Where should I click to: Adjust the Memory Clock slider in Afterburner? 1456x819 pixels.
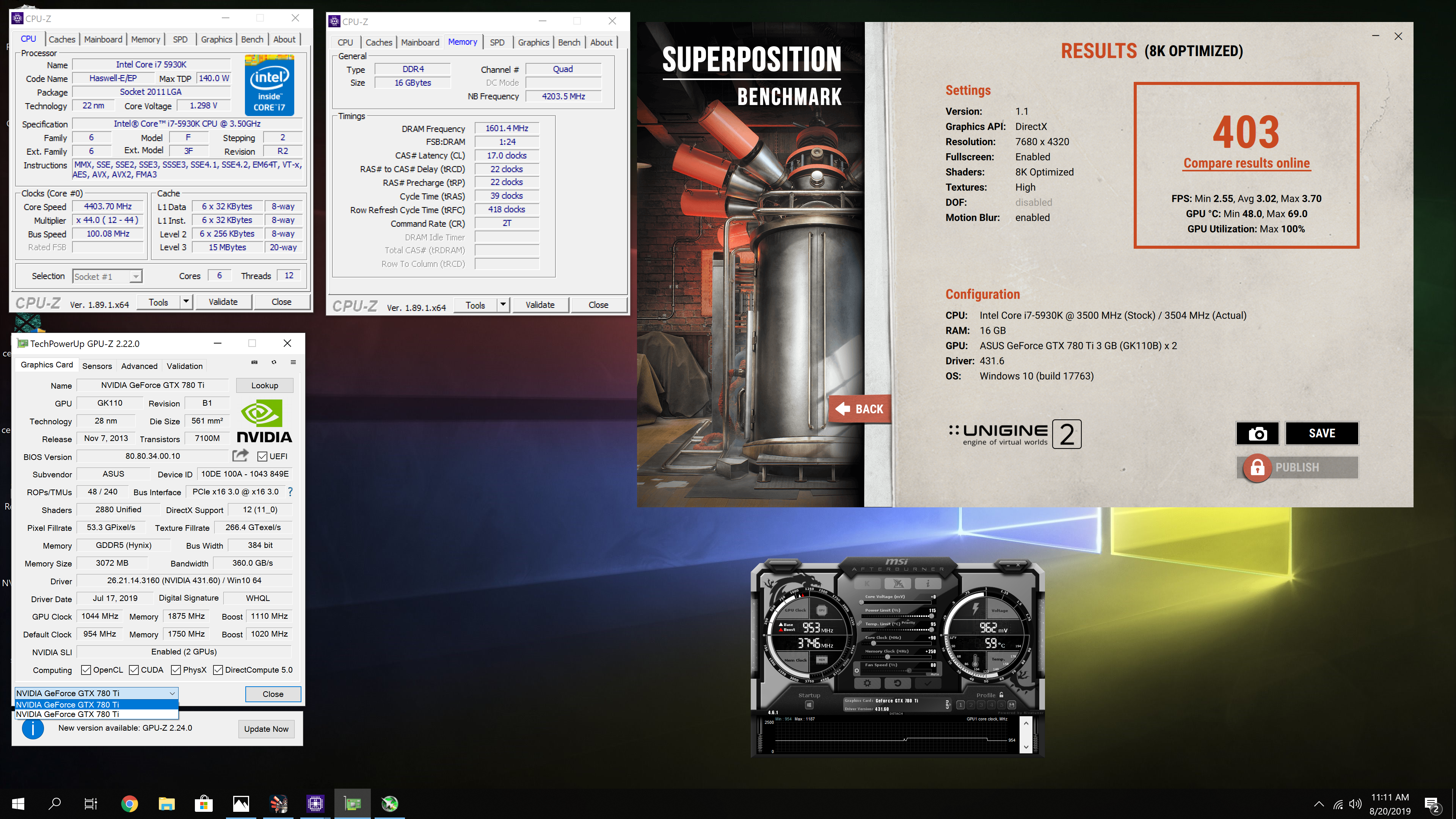click(898, 657)
